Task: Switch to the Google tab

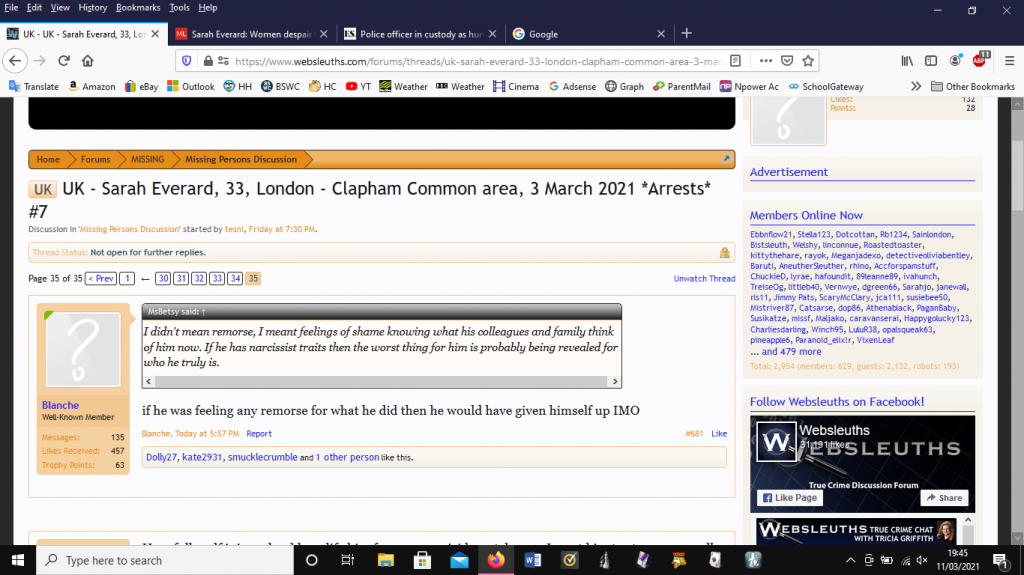Action: [585, 33]
